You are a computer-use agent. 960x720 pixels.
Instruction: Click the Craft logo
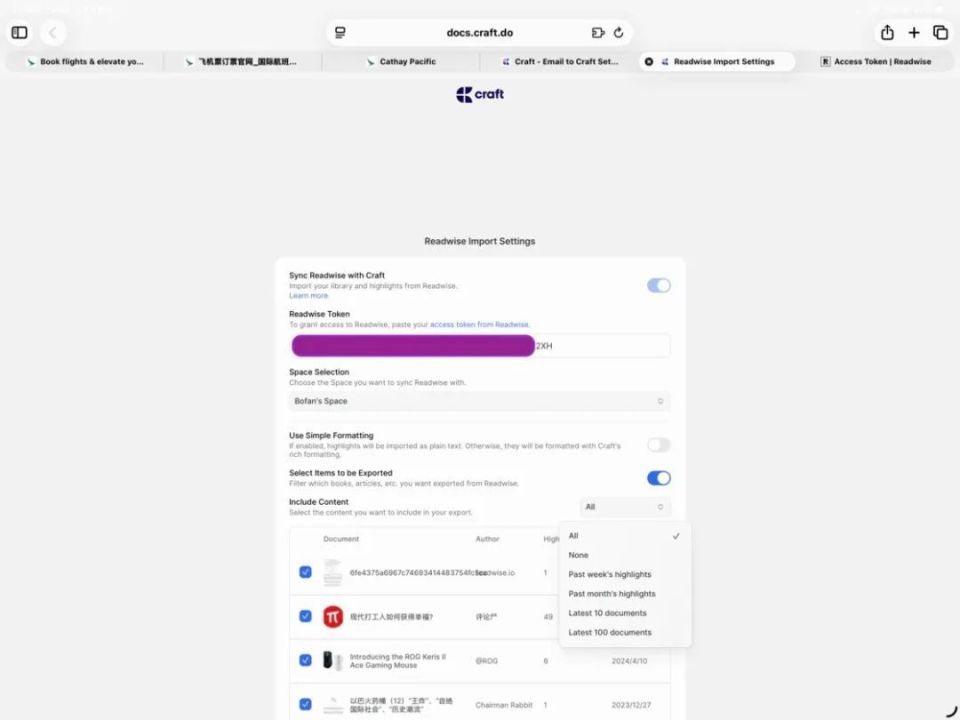480,94
